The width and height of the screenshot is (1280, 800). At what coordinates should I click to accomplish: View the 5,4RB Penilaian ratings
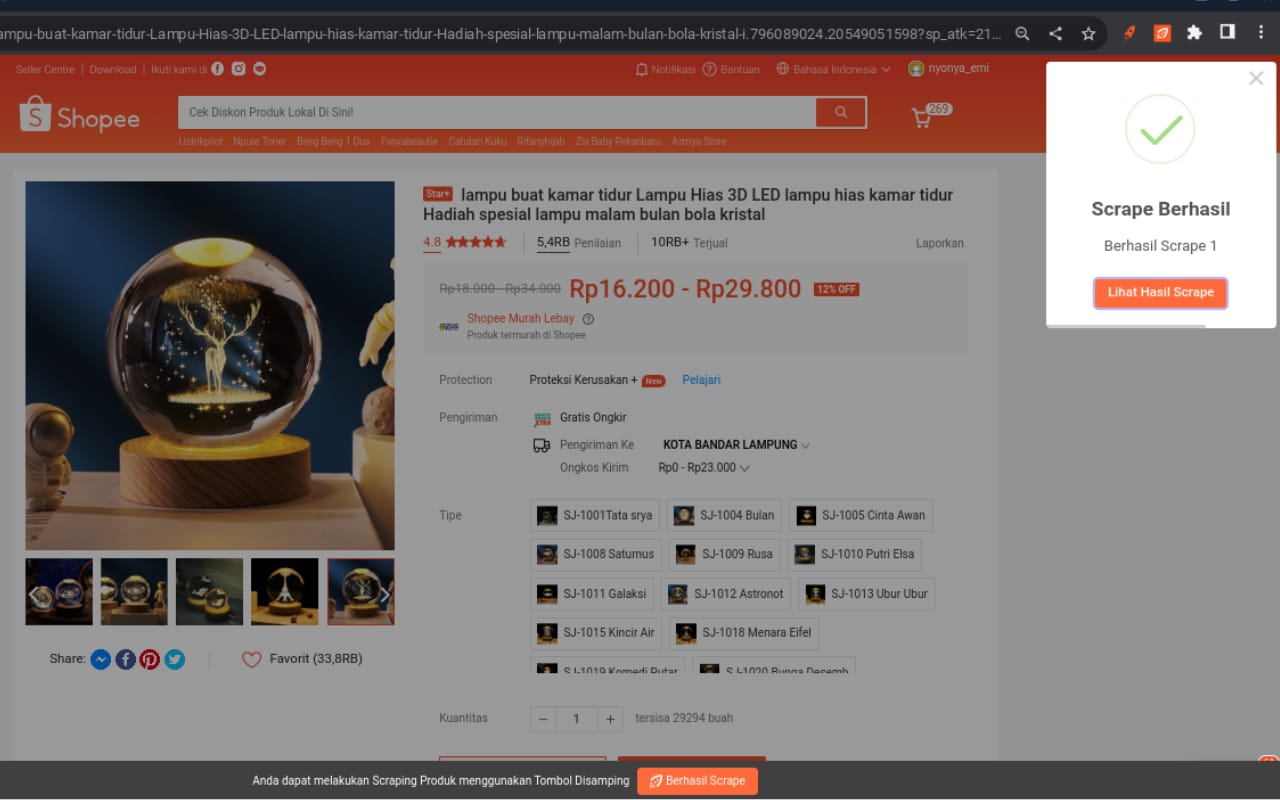[x=579, y=243]
